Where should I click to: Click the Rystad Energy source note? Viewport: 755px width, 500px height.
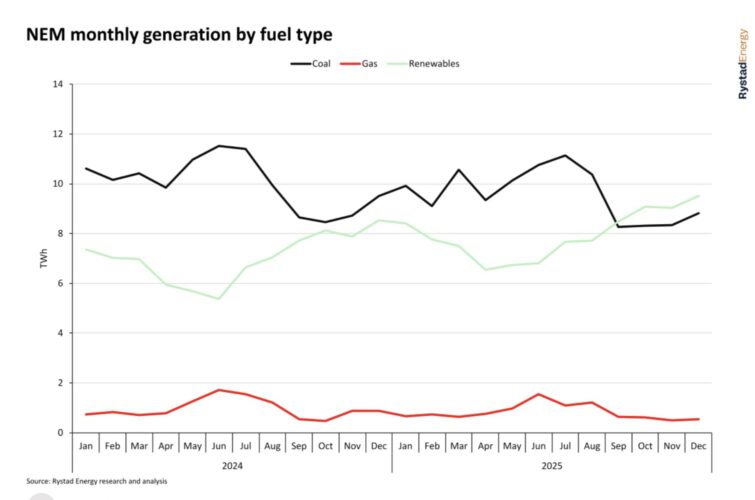tap(97, 482)
